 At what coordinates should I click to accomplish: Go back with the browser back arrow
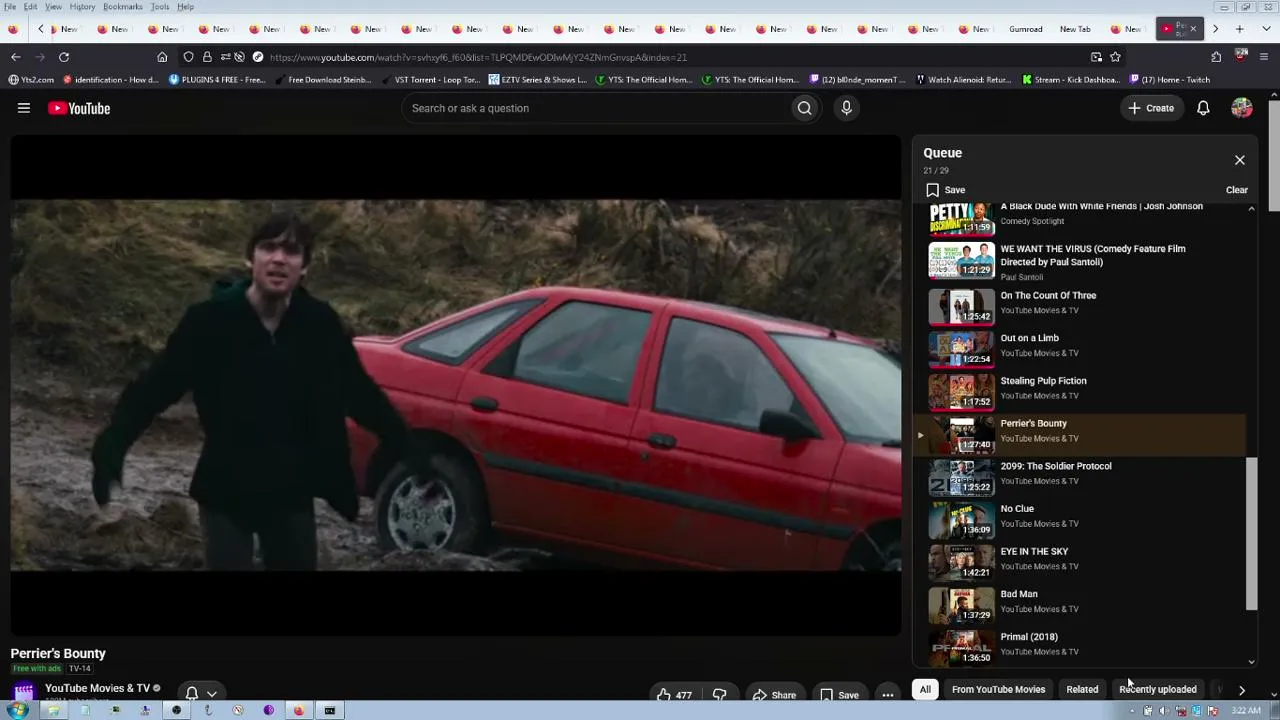coord(15,57)
